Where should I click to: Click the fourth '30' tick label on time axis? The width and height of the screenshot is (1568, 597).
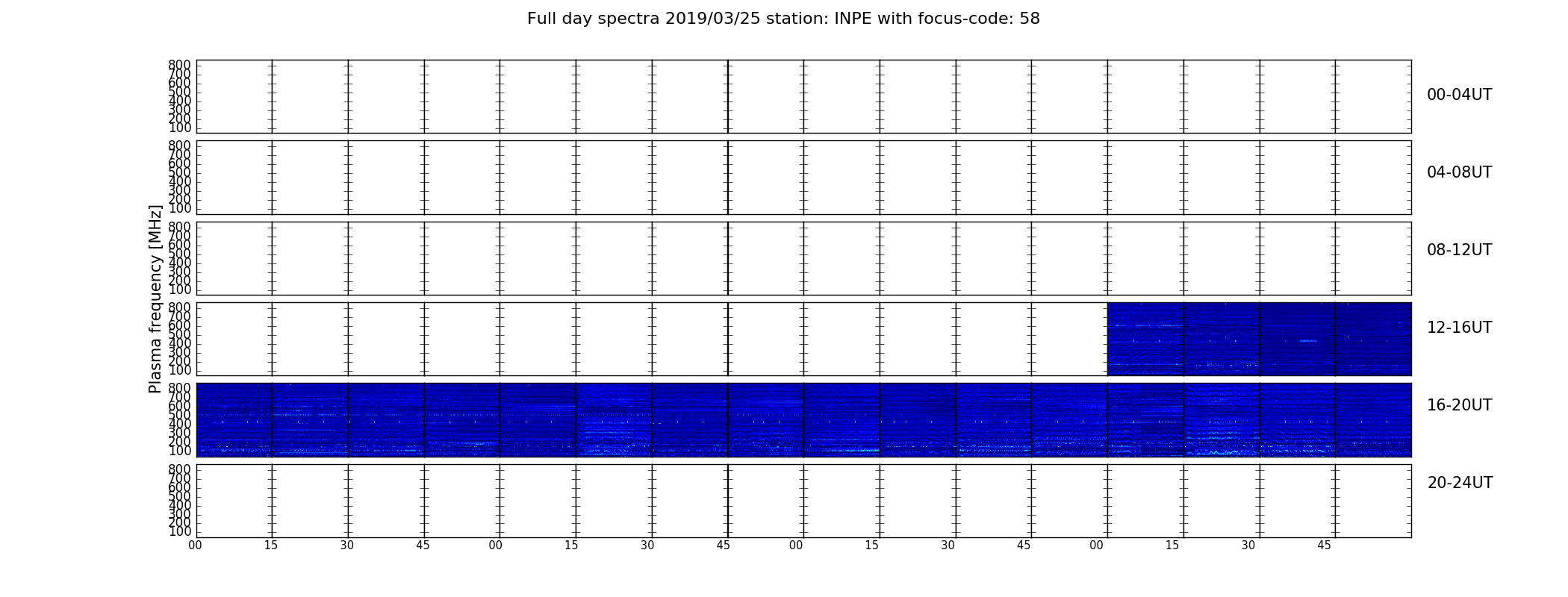pyautogui.click(x=1248, y=546)
